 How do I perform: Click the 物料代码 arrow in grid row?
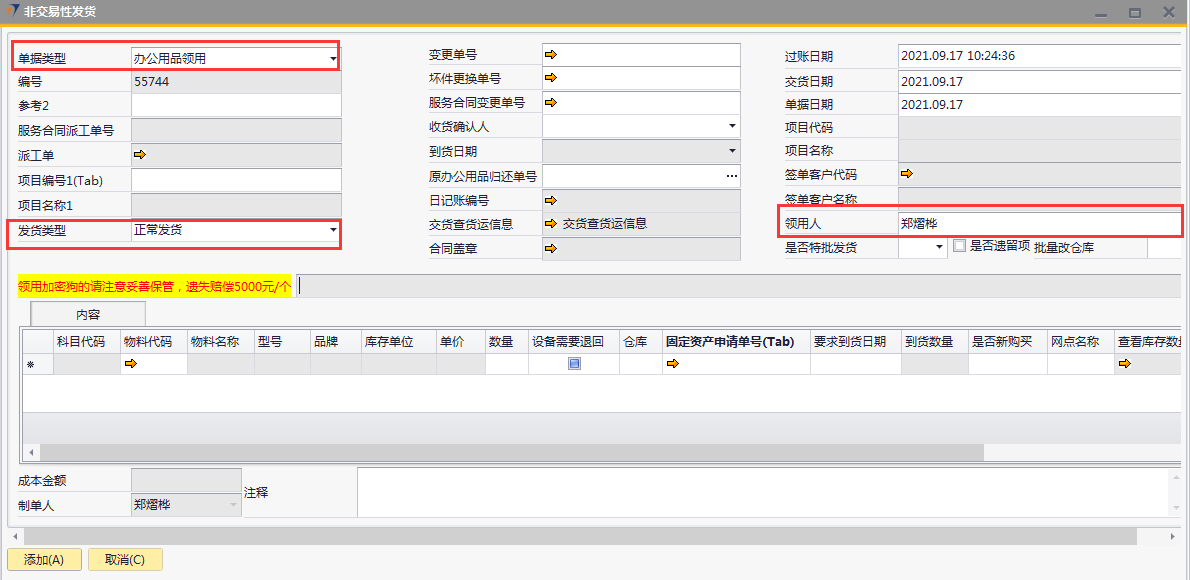click(x=130, y=364)
